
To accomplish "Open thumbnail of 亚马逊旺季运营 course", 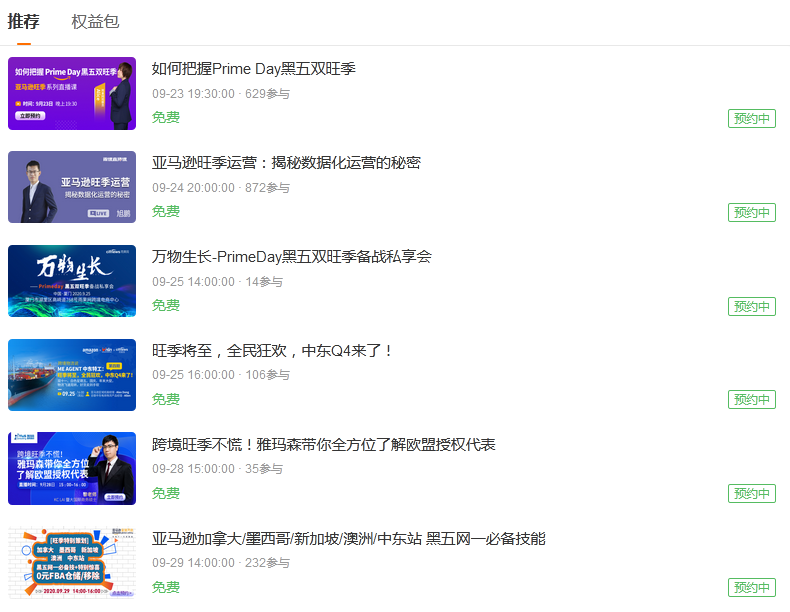I will 72,187.
